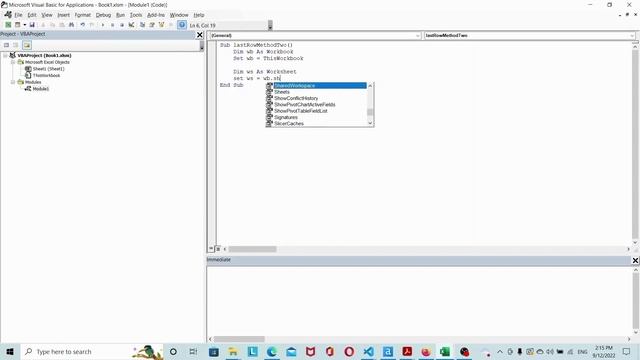Open the Format menu
Screen dimensions: 640x360
[x=82, y=15]
